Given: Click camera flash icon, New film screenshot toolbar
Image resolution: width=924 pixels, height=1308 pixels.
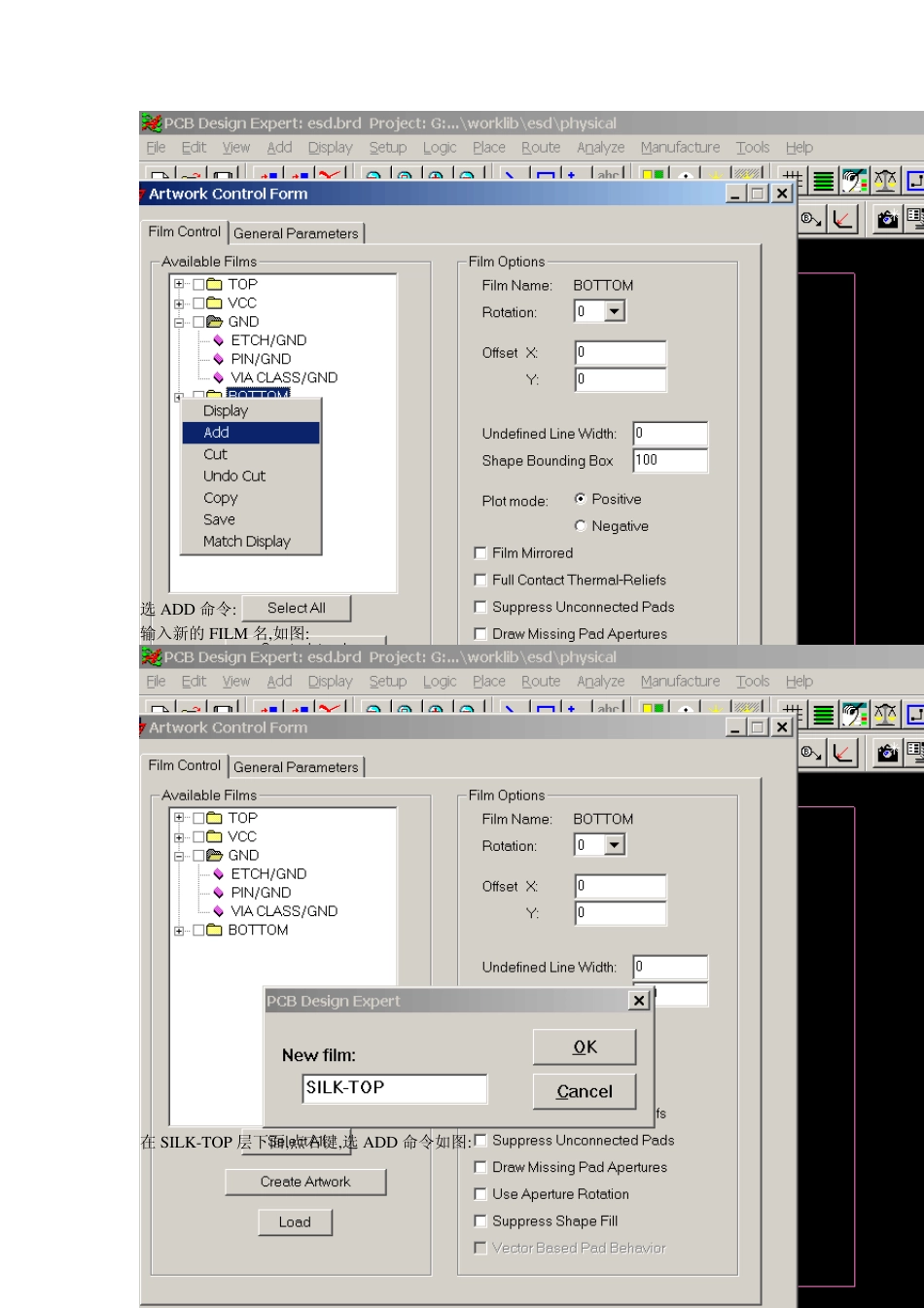Looking at the screenshot, I should (x=887, y=753).
